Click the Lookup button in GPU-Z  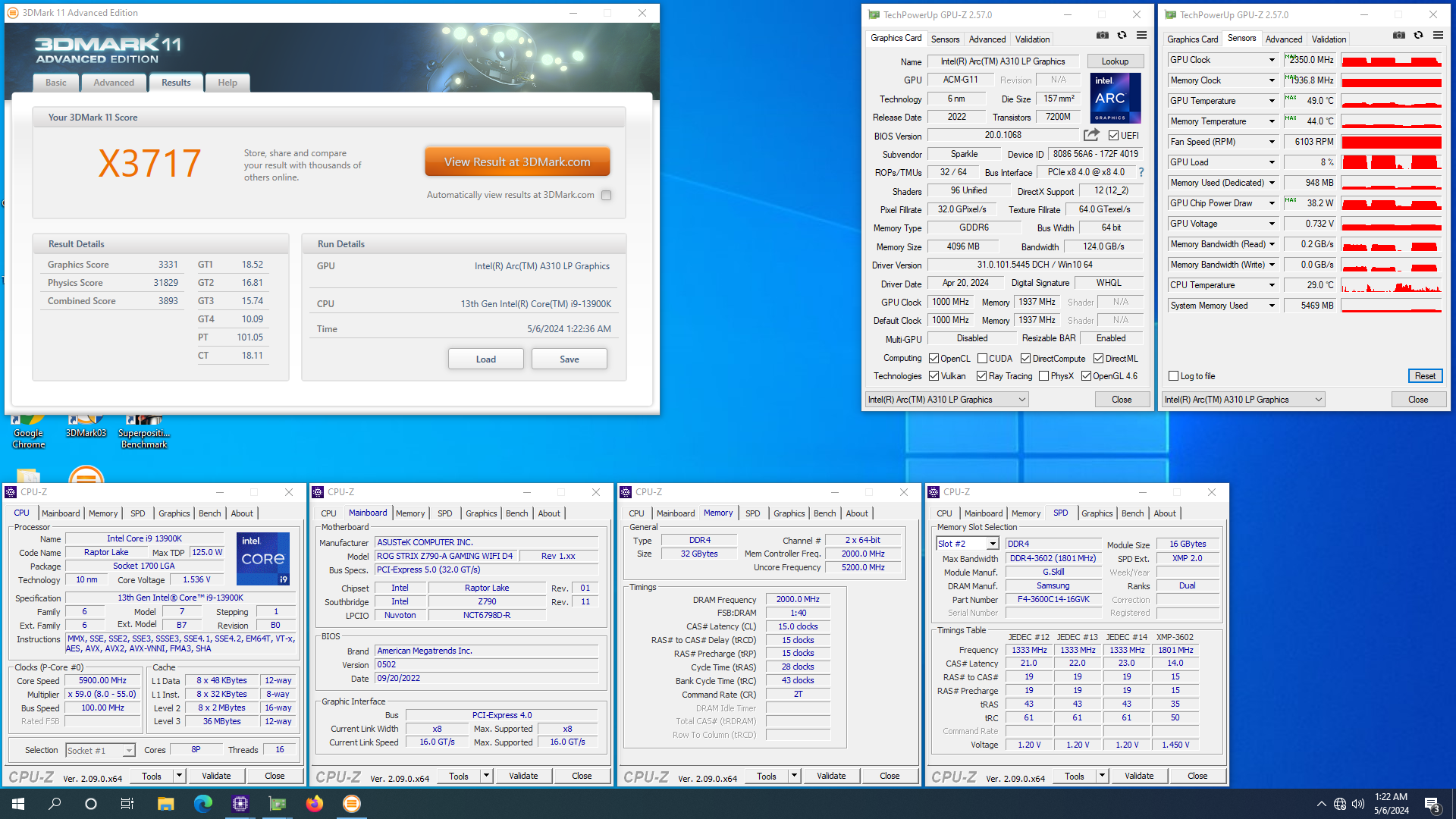(1115, 61)
